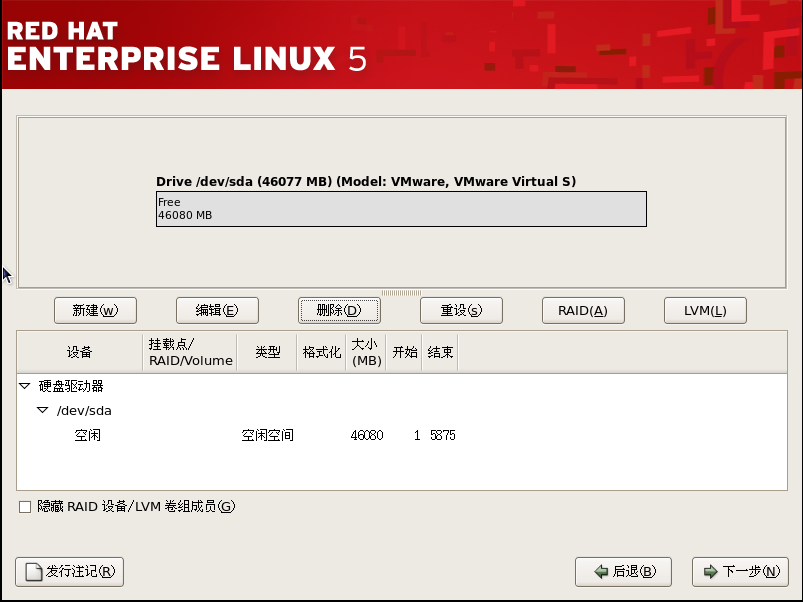Image resolution: width=803 pixels, height=602 pixels.
Task: Proceed with 下一步(N) button
Action: point(740,571)
